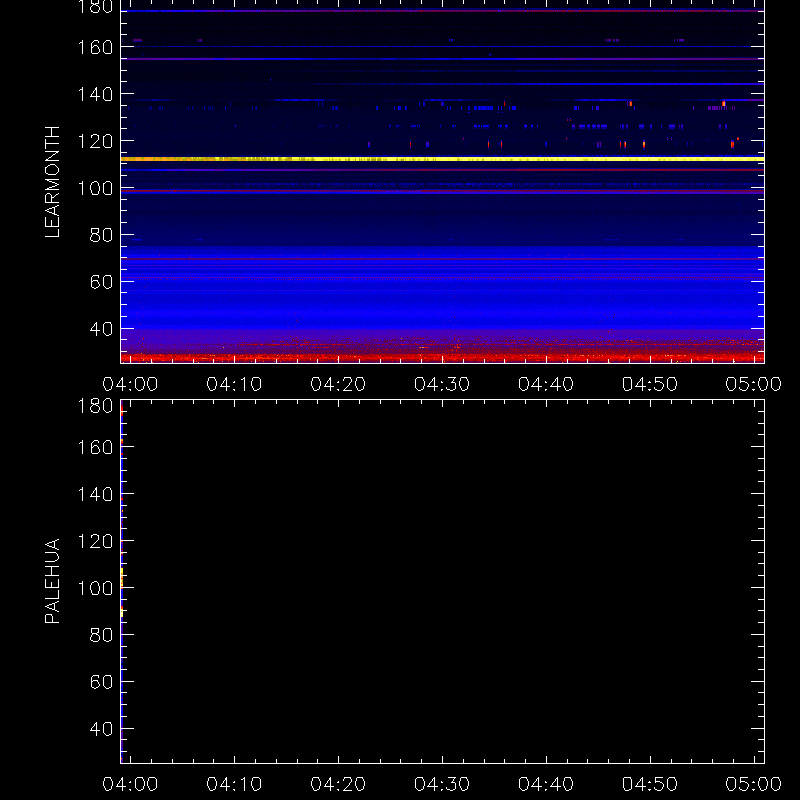Pick the 120 tick label on PALEHUA axis
This screenshot has width=800, height=800.
click(x=95, y=541)
